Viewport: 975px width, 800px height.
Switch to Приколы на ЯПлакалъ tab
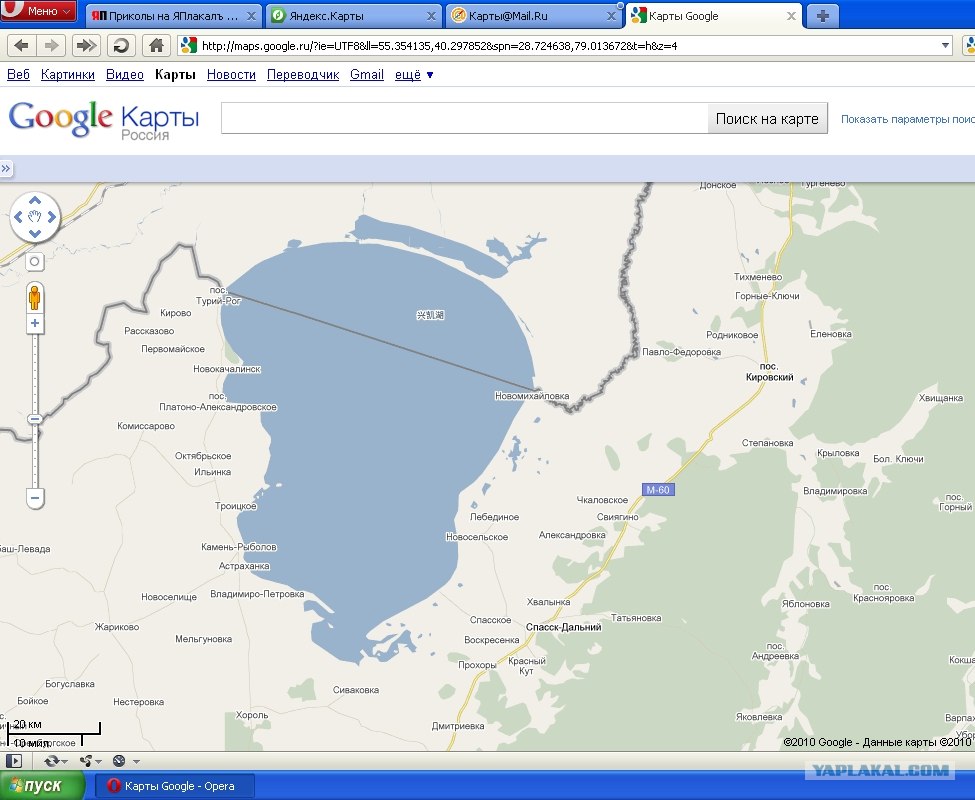[x=174, y=16]
